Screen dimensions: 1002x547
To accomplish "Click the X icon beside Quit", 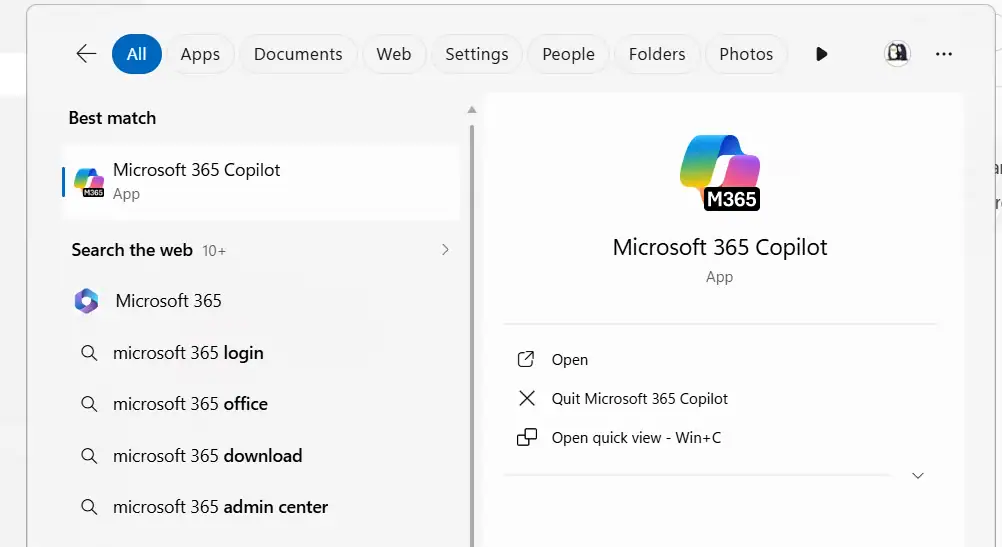I will [527, 399].
